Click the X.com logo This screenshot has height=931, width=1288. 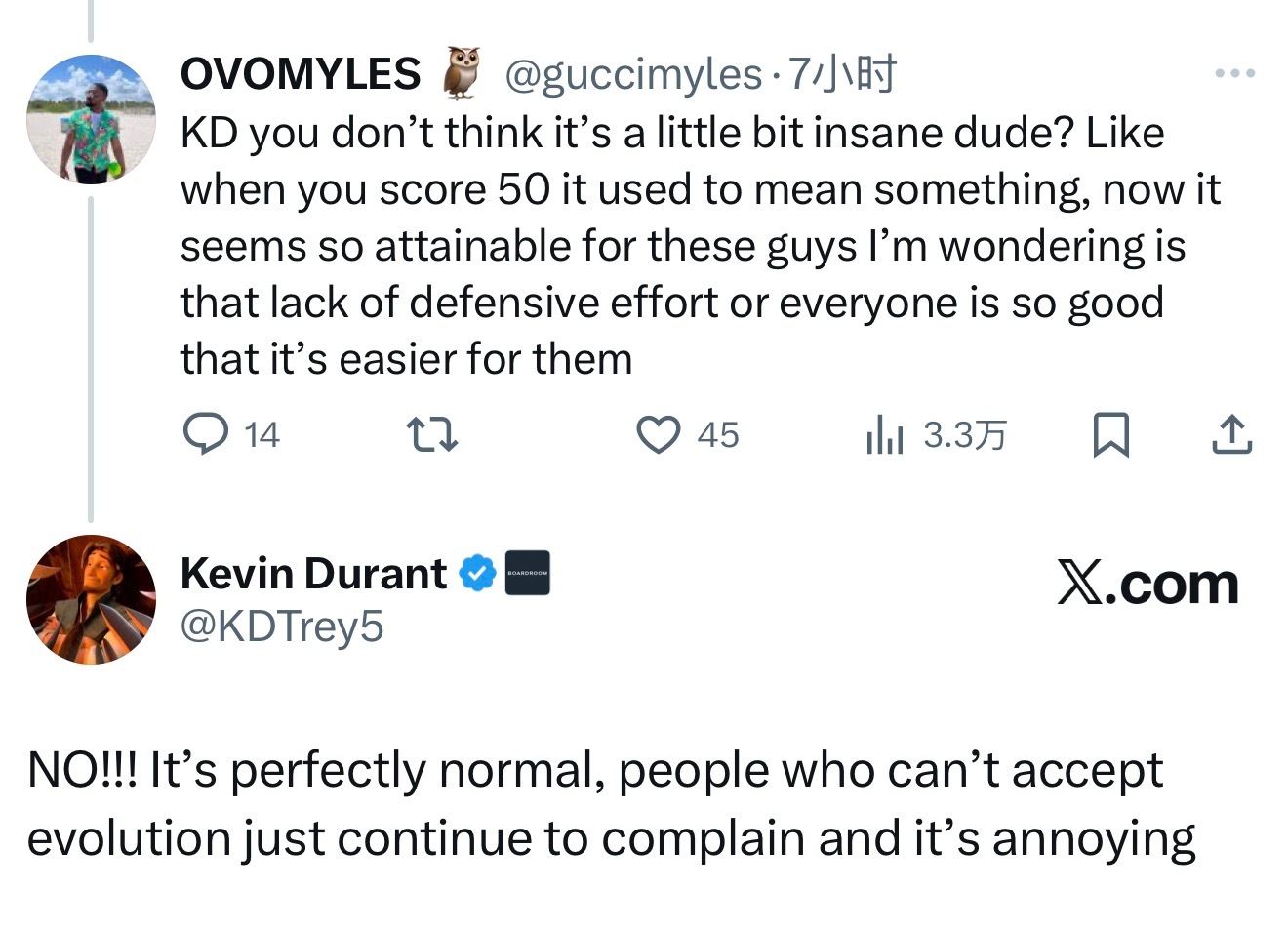pos(1147,584)
